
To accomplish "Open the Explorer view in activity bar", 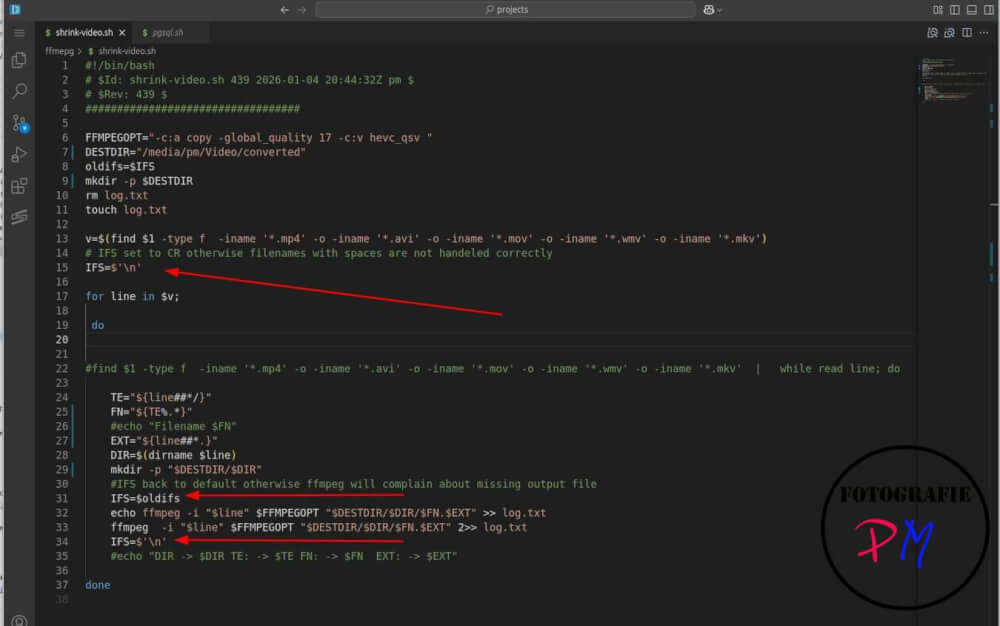I will 16,60.
